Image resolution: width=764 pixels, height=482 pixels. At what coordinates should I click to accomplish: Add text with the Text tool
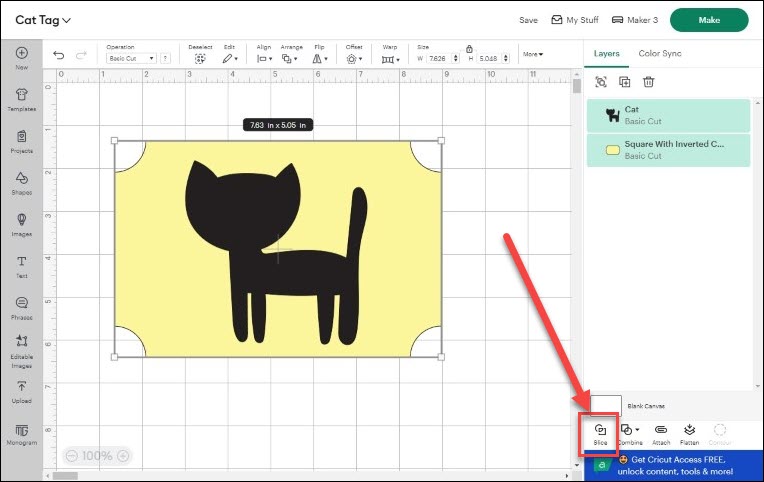pyautogui.click(x=21, y=265)
